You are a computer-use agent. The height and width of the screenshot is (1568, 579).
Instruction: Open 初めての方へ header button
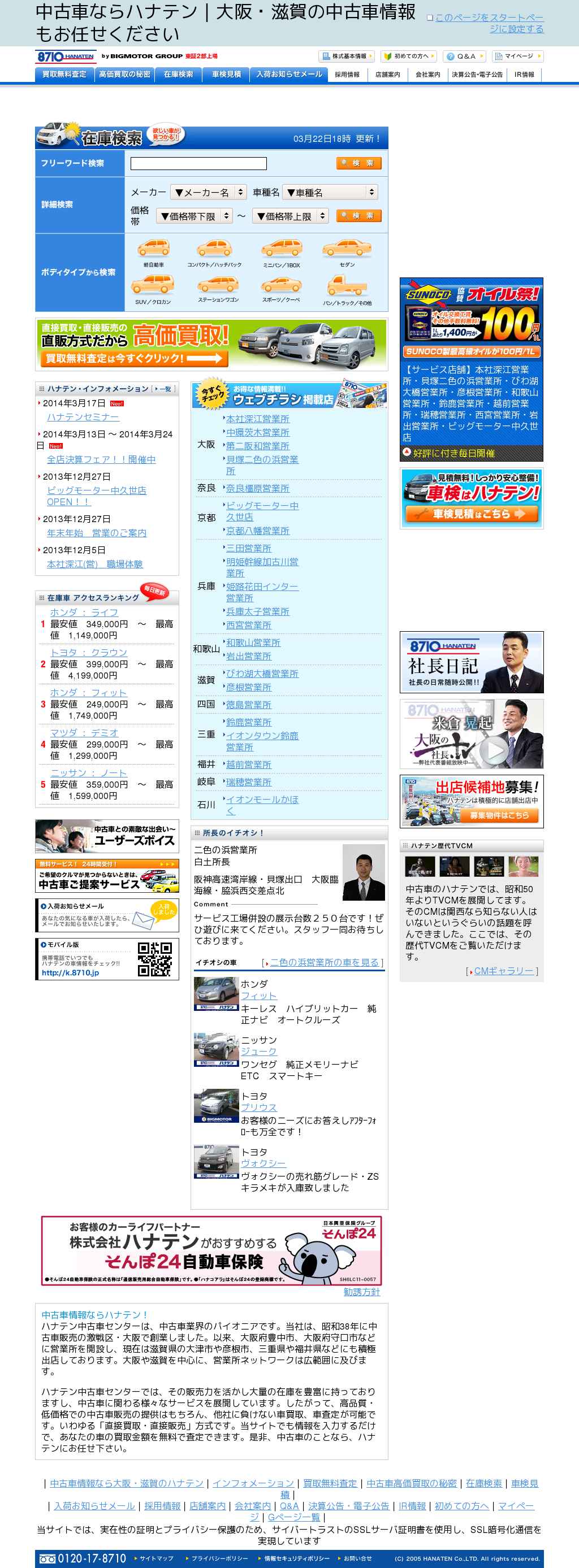click(x=409, y=57)
